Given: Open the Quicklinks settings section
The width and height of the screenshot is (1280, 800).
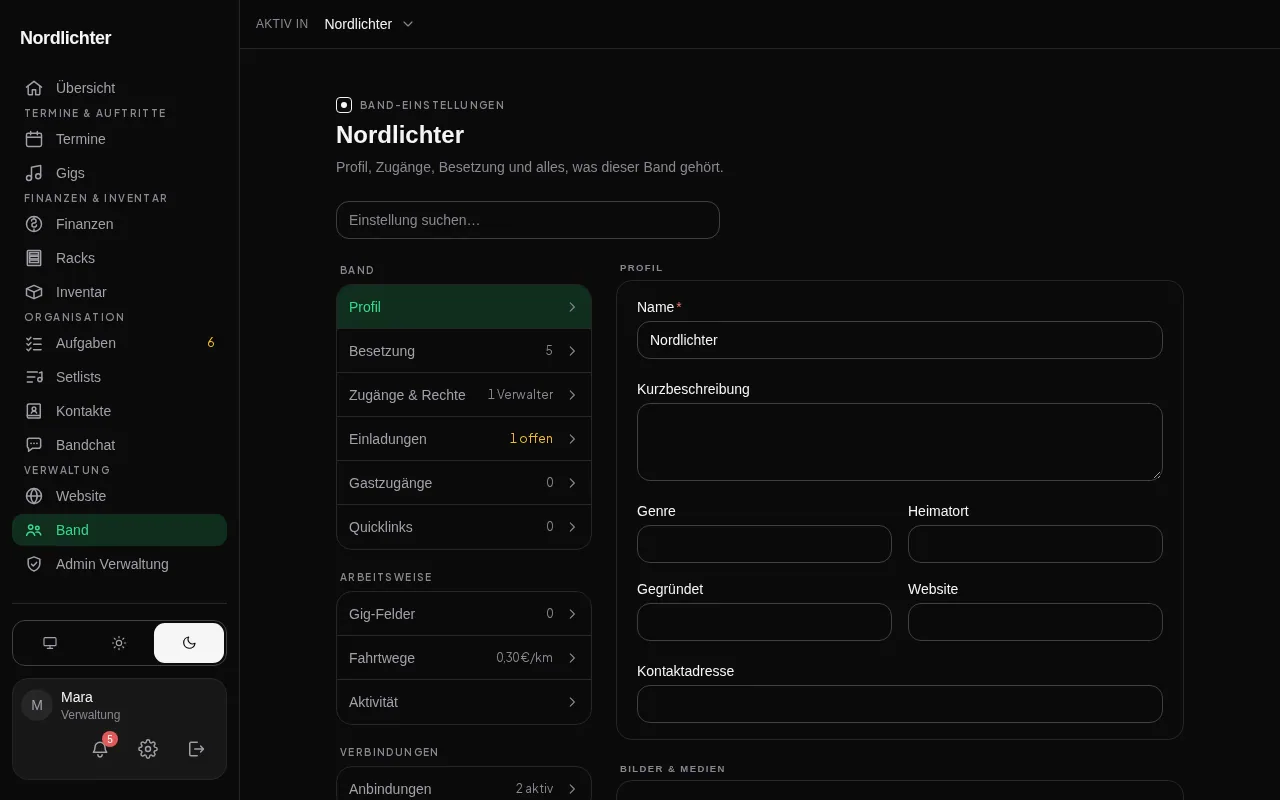Looking at the screenshot, I should coord(464,527).
